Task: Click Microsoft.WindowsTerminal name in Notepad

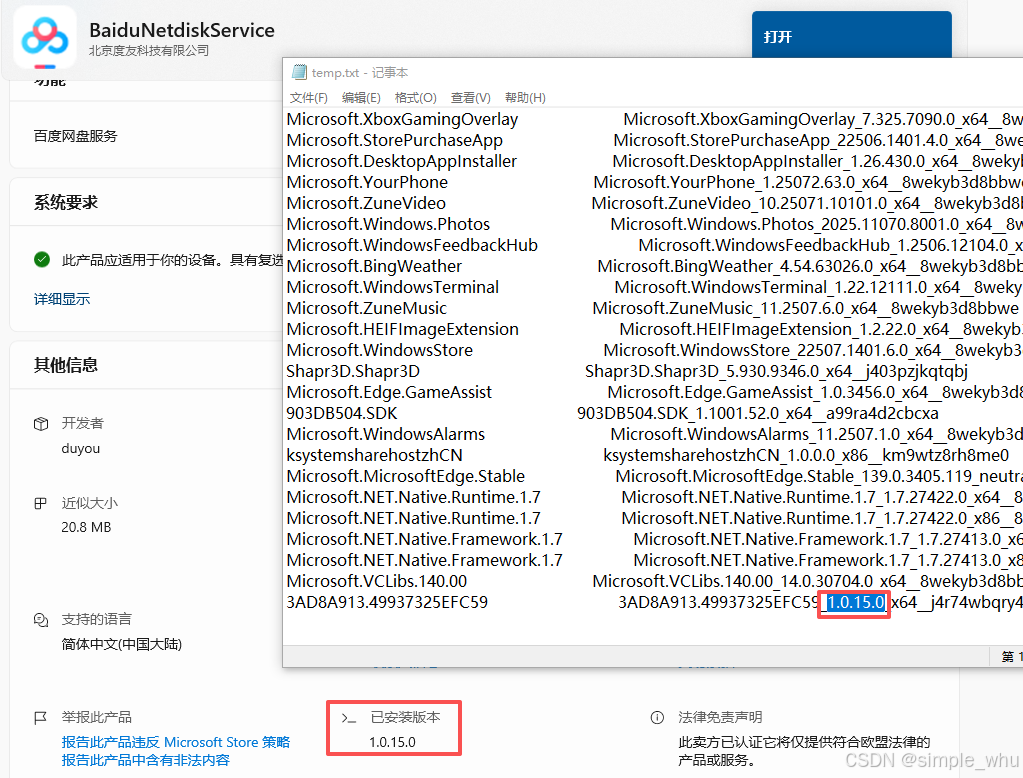Action: click(x=393, y=287)
